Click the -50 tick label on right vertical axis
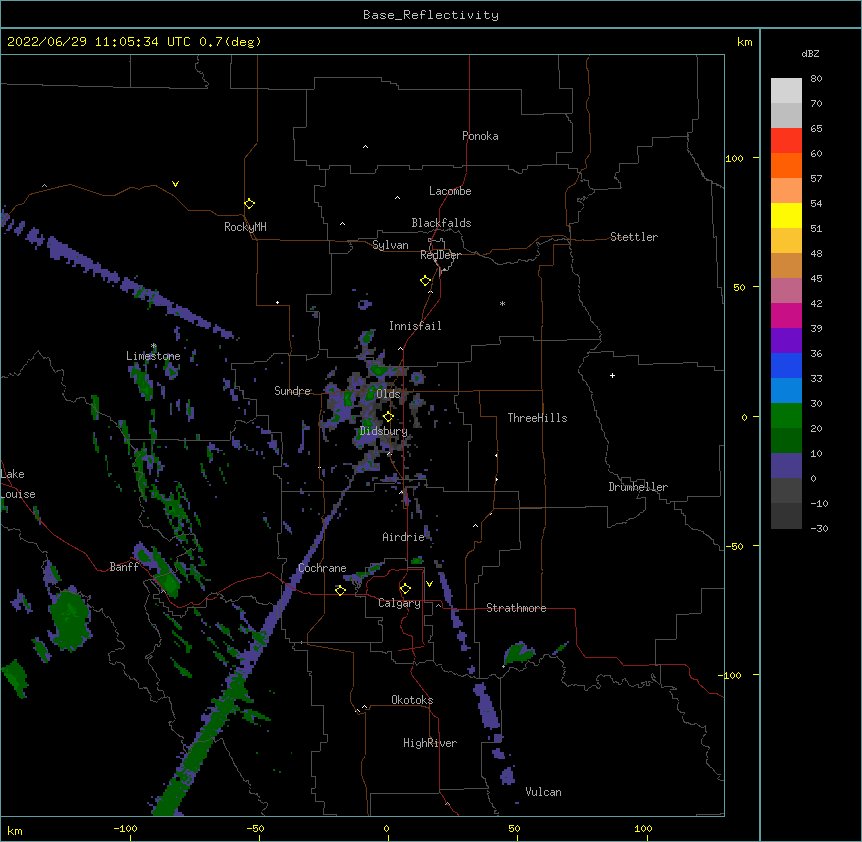 734,546
